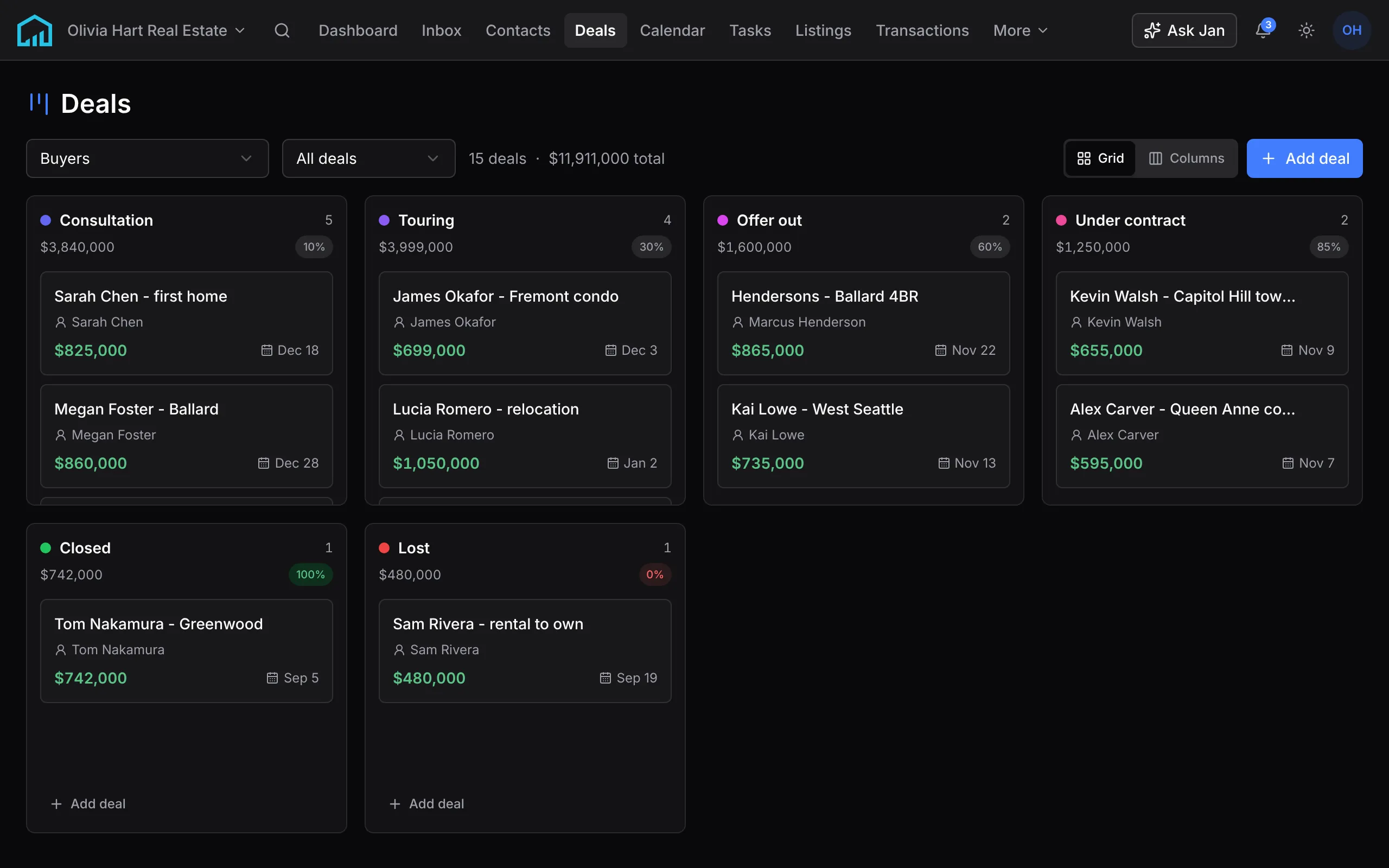Click calendar icon beside Dec 28
1389x868 pixels.
[264, 463]
